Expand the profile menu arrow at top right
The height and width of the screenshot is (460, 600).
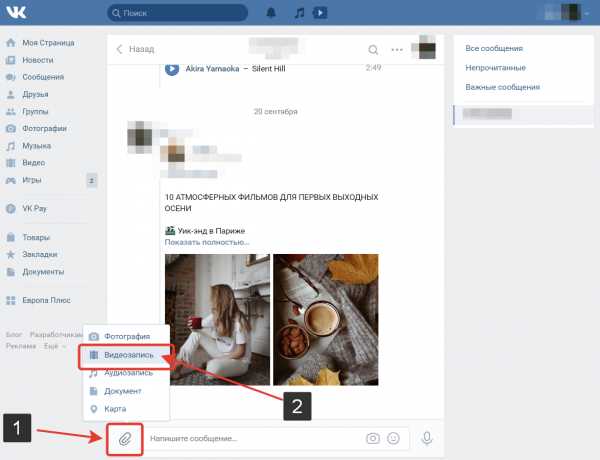pos(587,13)
